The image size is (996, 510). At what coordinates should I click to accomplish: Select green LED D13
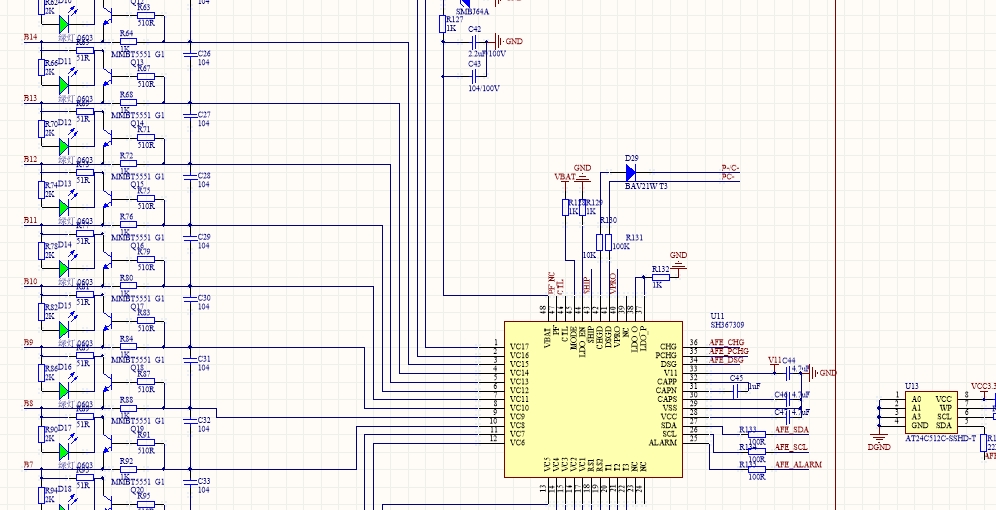pyautogui.click(x=64, y=208)
